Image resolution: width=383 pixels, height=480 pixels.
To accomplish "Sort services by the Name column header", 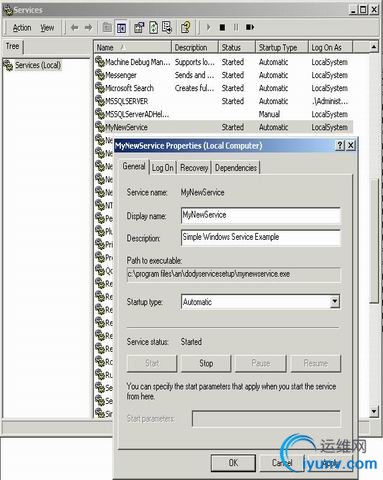I will (x=132, y=47).
